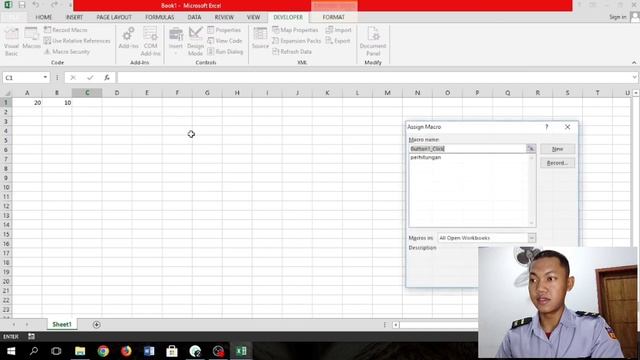Click Run Dialog button
Viewport: 640px width, 360px height.
click(x=225, y=51)
